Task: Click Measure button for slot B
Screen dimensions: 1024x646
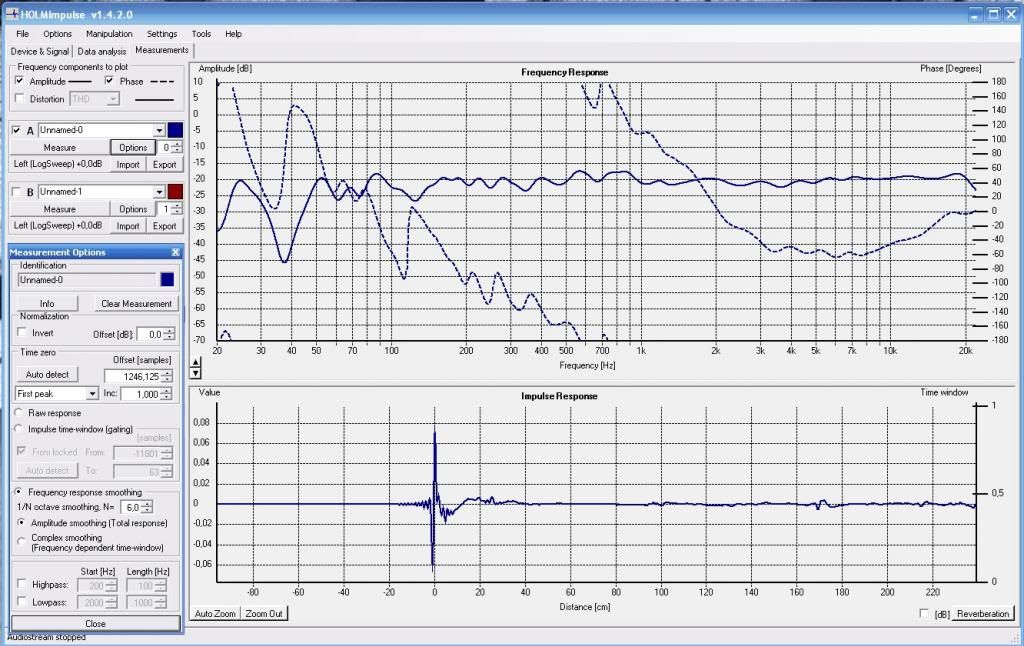Action: pyautogui.click(x=59, y=209)
